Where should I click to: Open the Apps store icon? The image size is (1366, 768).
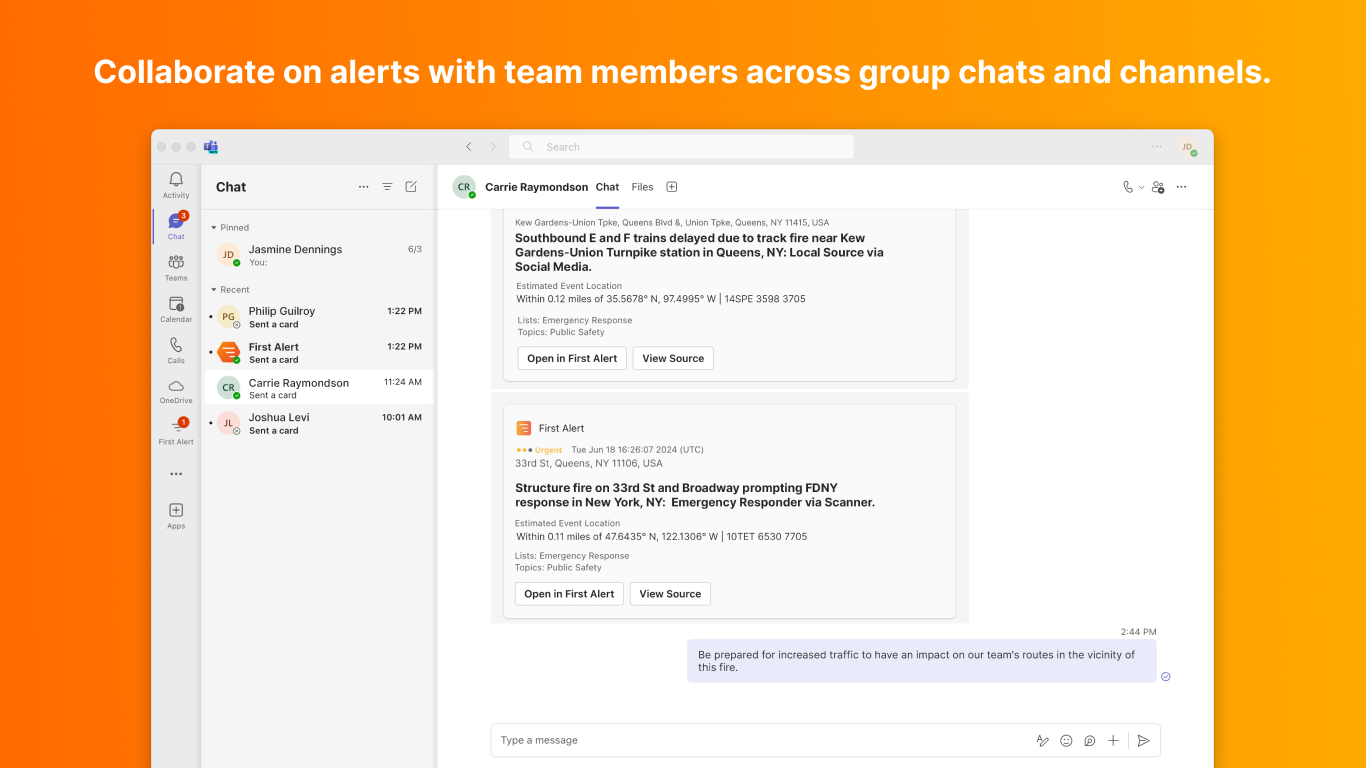pyautogui.click(x=176, y=515)
